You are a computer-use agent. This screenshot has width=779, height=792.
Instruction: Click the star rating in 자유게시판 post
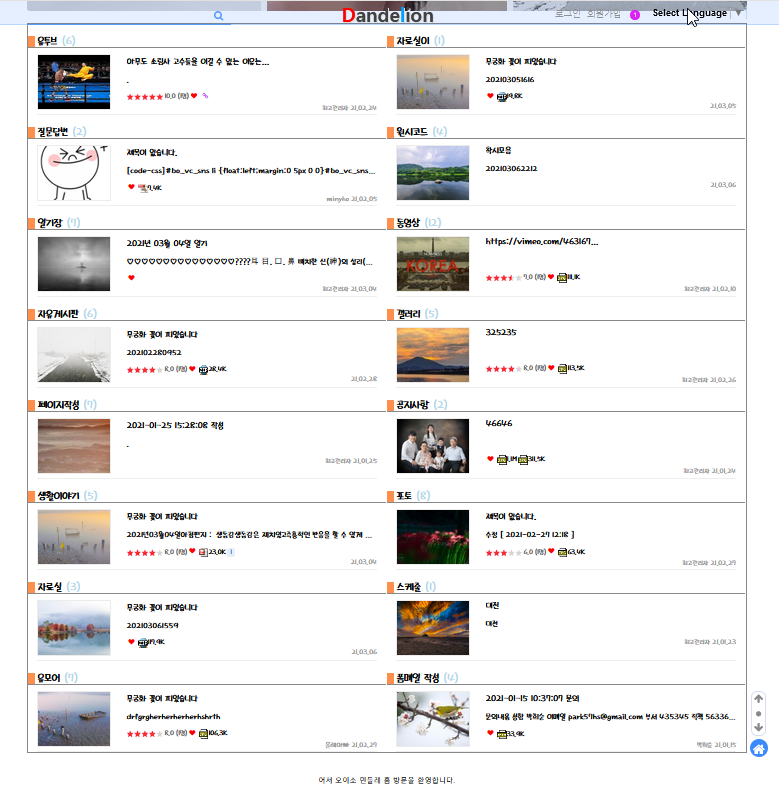[x=144, y=369]
